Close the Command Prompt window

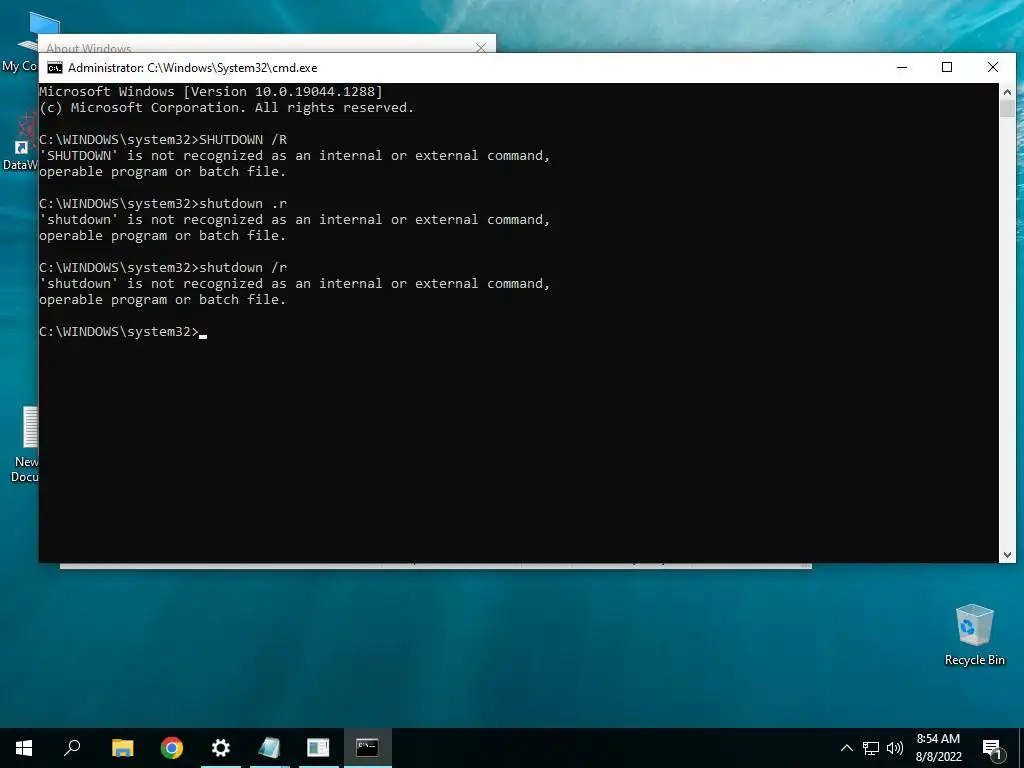pos(993,67)
